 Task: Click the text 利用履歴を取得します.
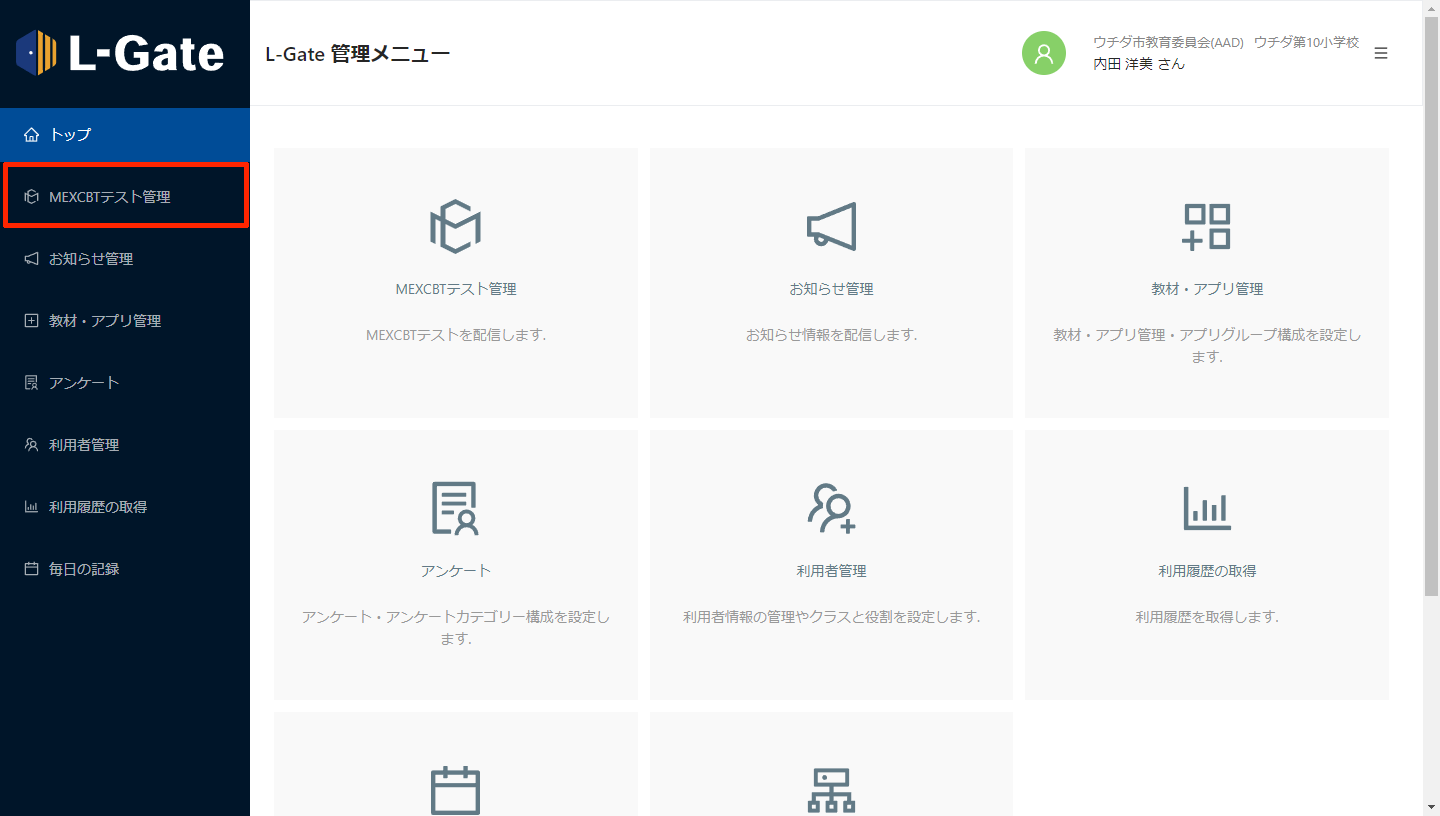[1207, 617]
